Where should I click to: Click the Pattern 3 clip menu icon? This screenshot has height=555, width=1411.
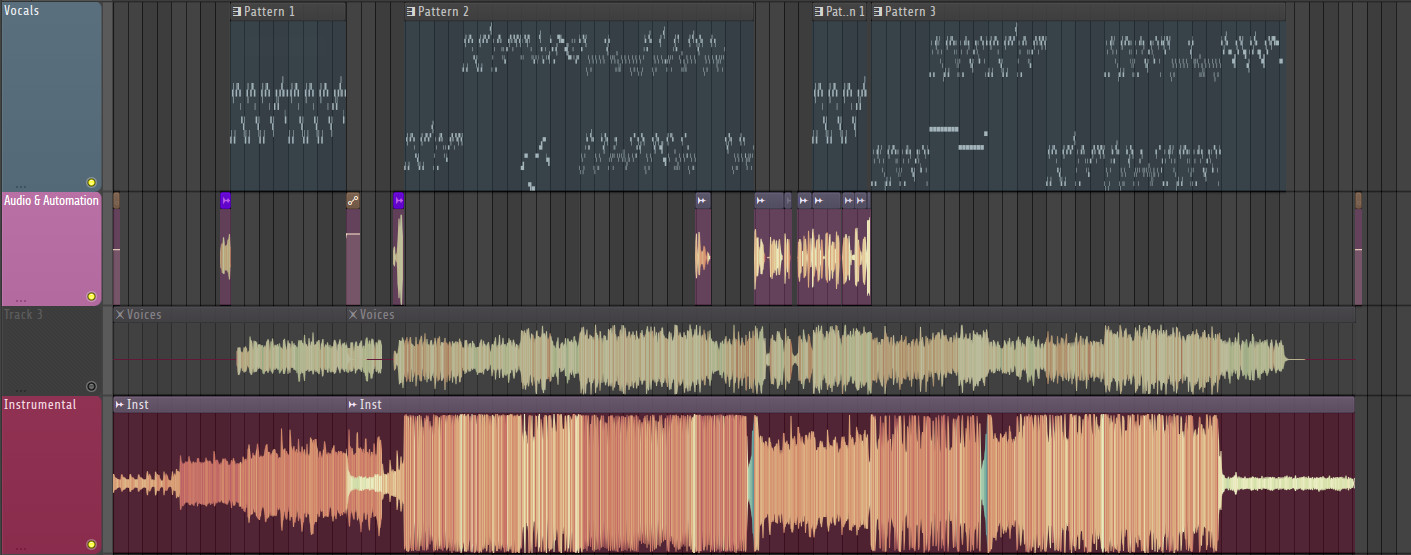coord(879,12)
